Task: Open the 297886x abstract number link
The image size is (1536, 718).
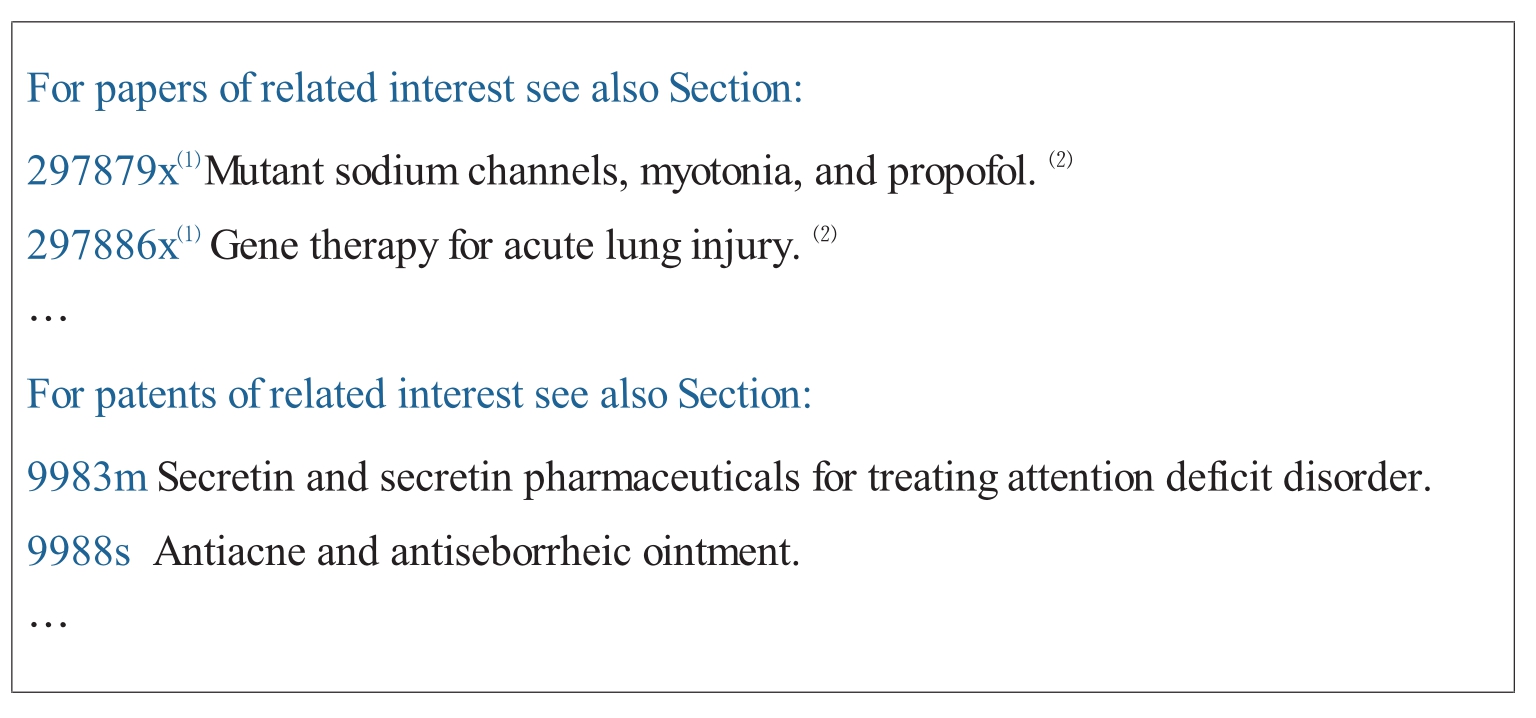Action: point(100,246)
